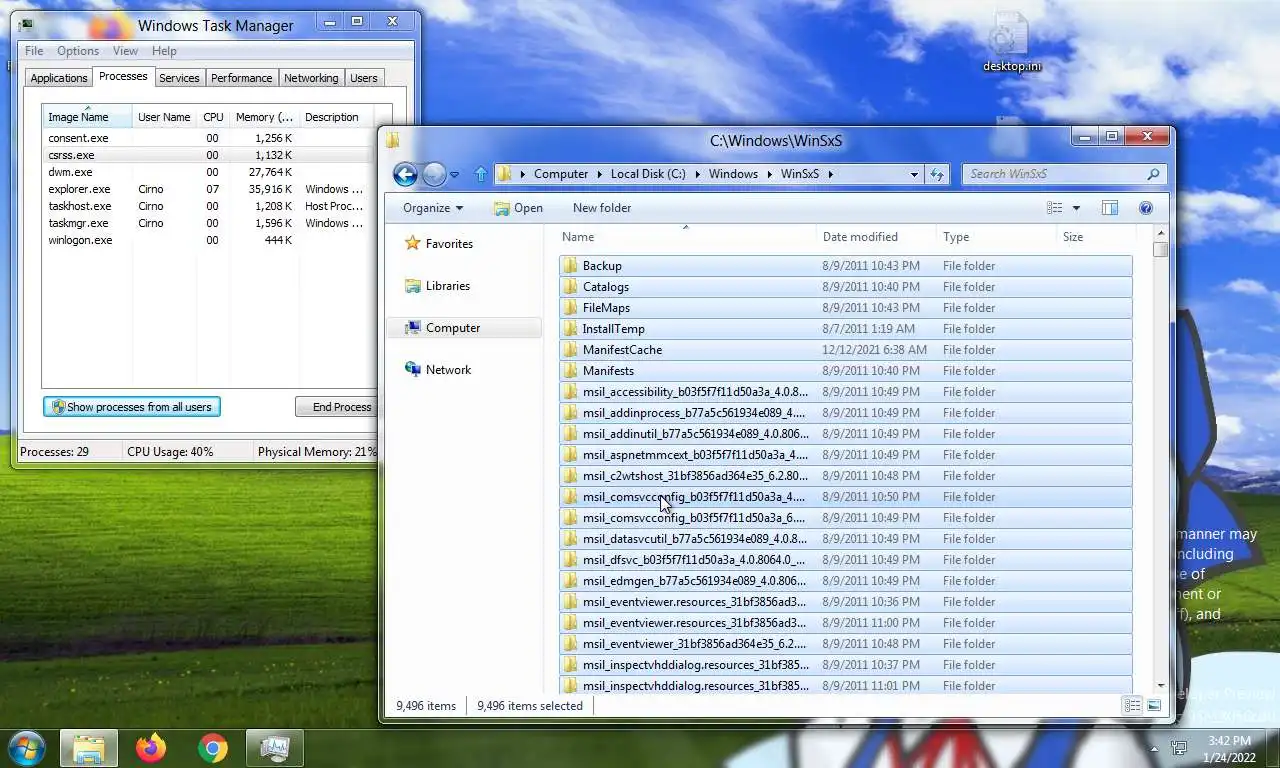Open the recent pages dropdown in Explorer
This screenshot has width=1280, height=768.
pos(454,175)
